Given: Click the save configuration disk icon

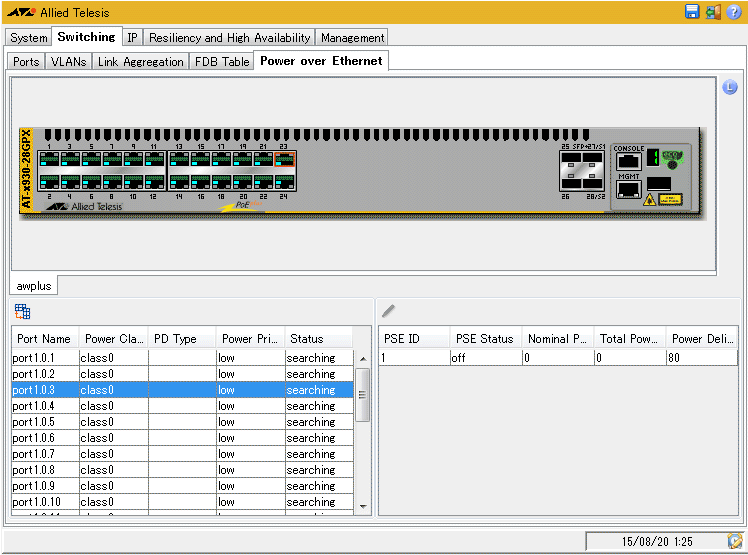Looking at the screenshot, I should point(692,12).
